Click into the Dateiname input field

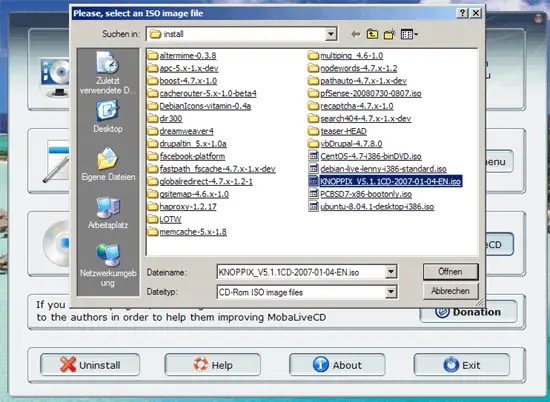(x=301, y=272)
